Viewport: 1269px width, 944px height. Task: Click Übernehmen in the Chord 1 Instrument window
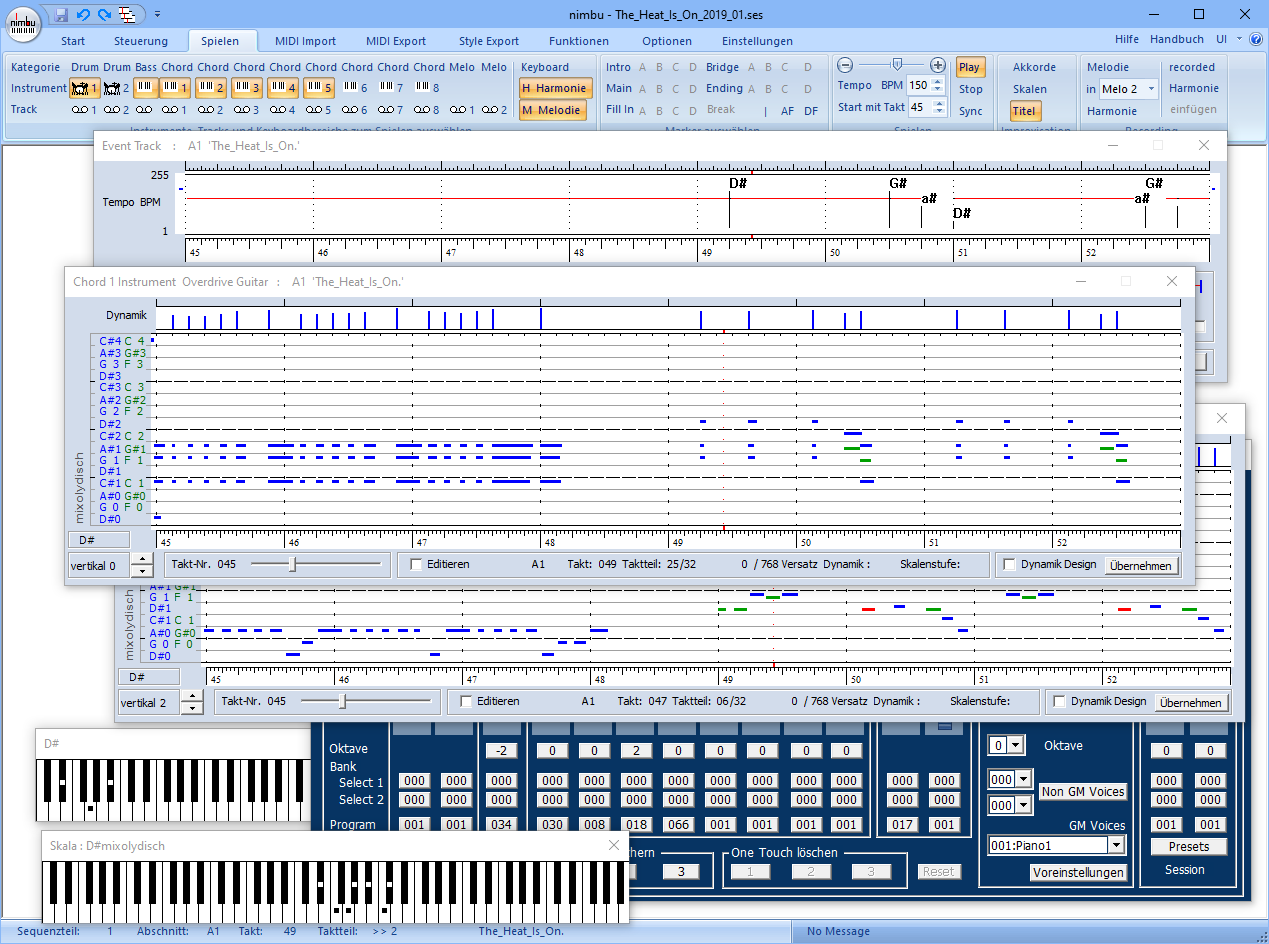coord(1141,565)
